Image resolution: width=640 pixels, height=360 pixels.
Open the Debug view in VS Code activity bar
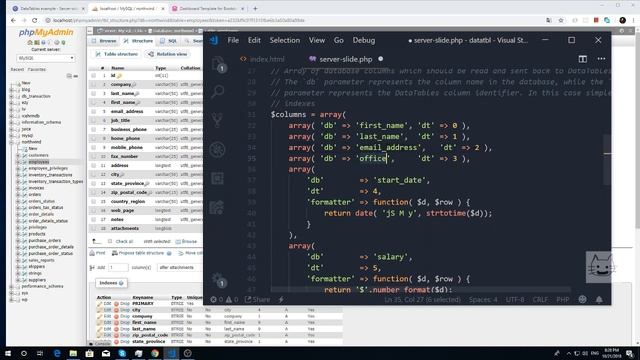coord(218,149)
